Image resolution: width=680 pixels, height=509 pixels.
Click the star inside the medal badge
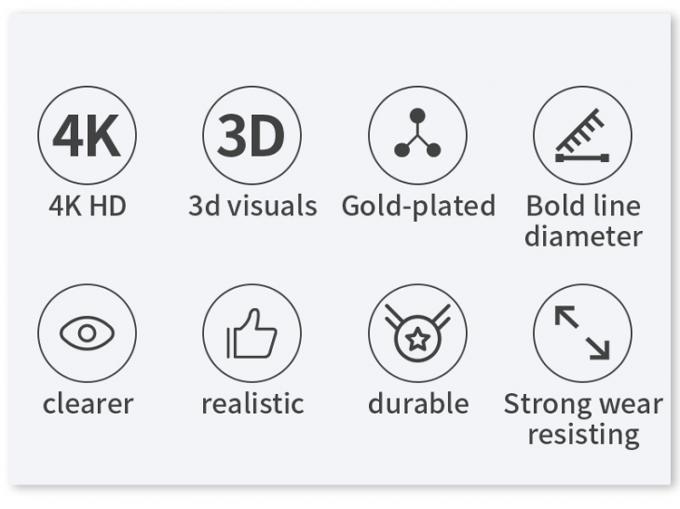click(x=417, y=341)
